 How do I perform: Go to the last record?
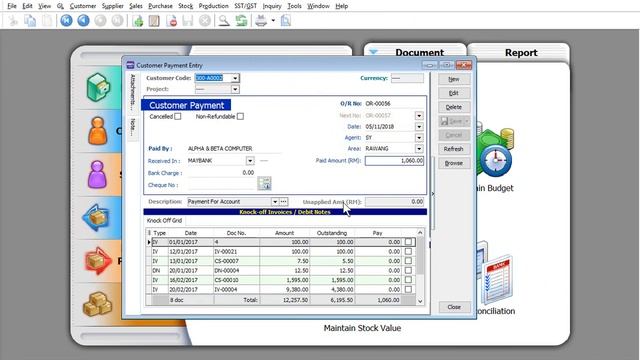pos(118,20)
